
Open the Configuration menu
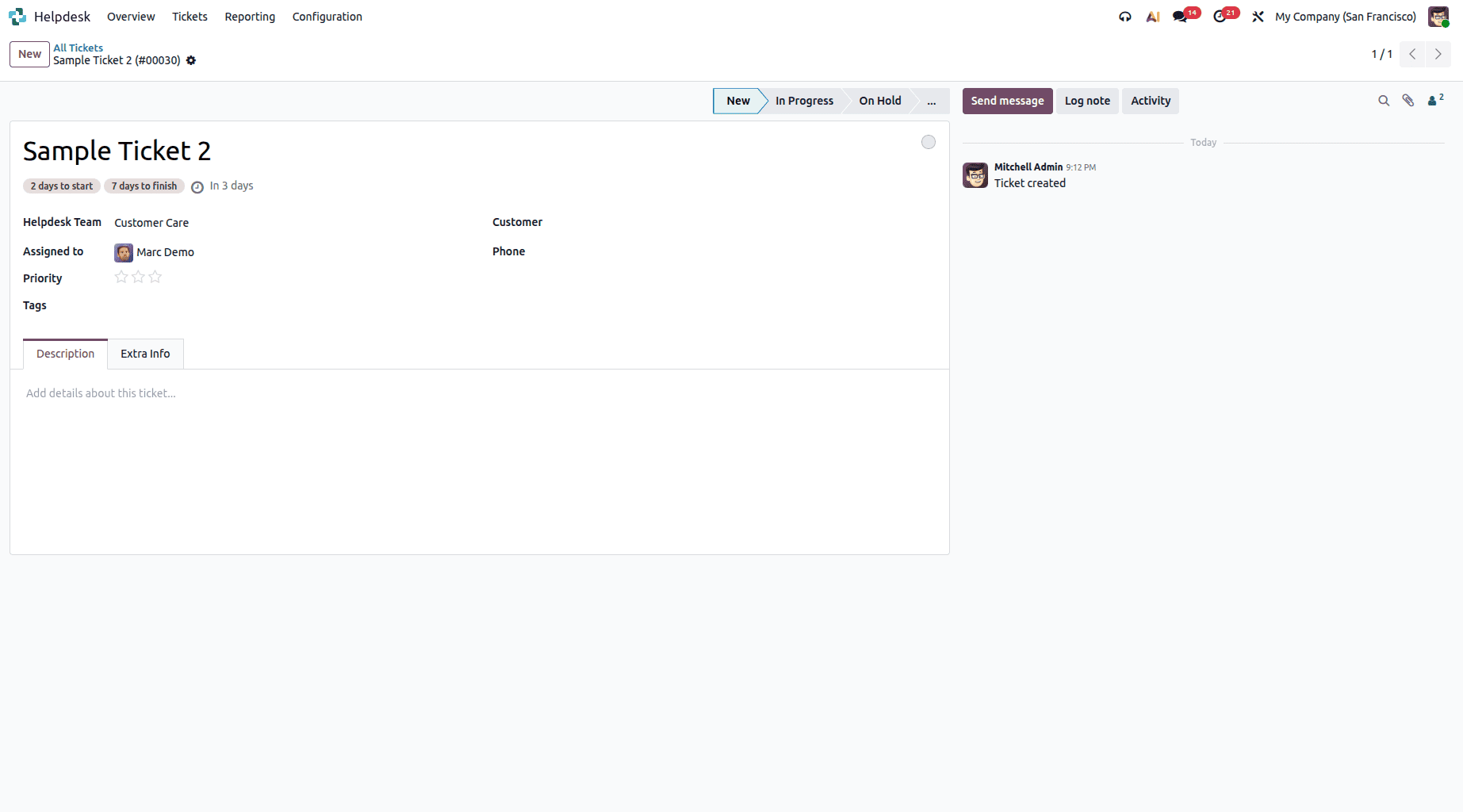click(x=327, y=17)
